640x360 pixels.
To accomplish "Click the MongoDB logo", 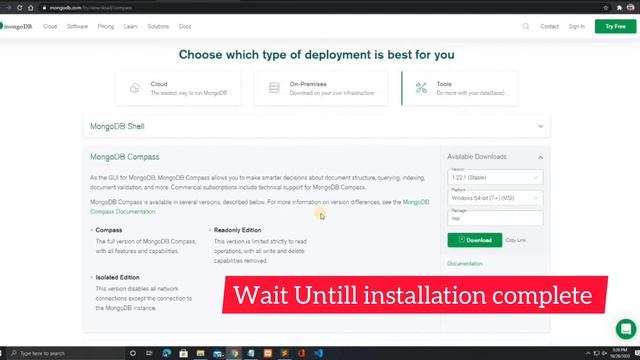I will (16, 27).
